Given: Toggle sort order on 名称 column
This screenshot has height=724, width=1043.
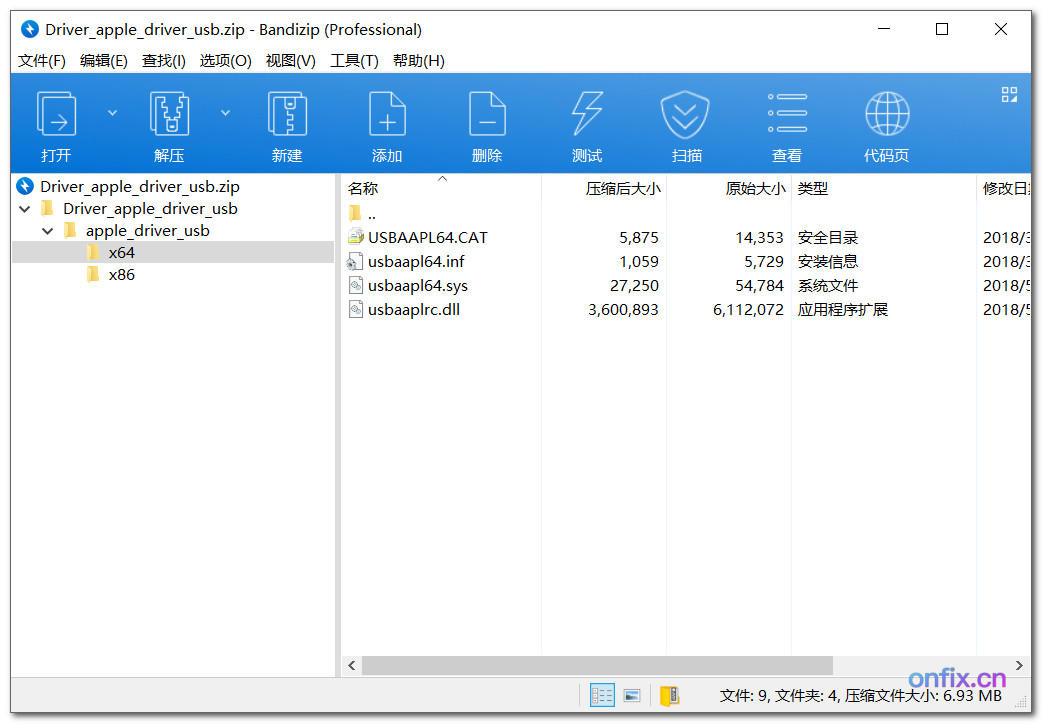Looking at the screenshot, I should [x=363, y=188].
